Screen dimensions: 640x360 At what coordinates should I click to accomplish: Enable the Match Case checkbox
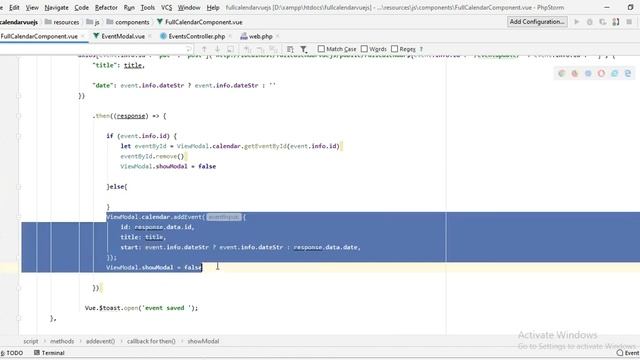(x=321, y=49)
